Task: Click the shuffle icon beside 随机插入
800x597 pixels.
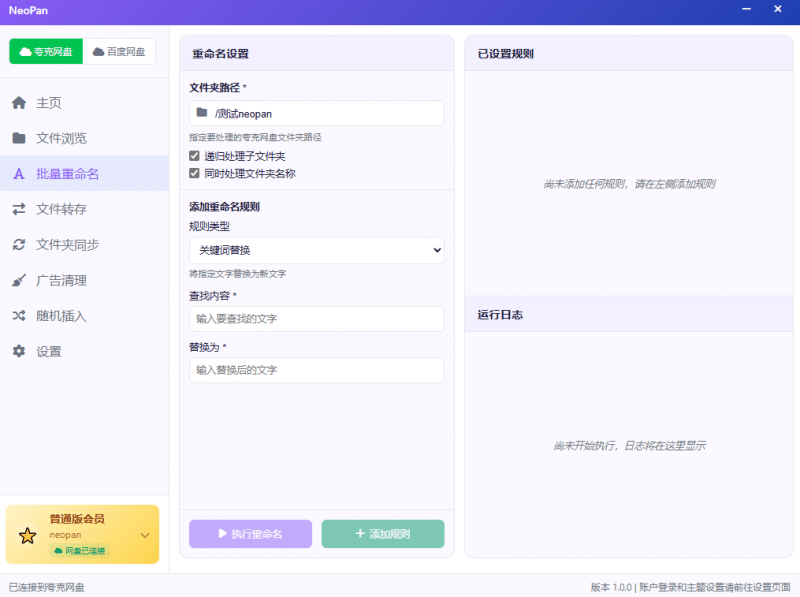Action: [19, 316]
